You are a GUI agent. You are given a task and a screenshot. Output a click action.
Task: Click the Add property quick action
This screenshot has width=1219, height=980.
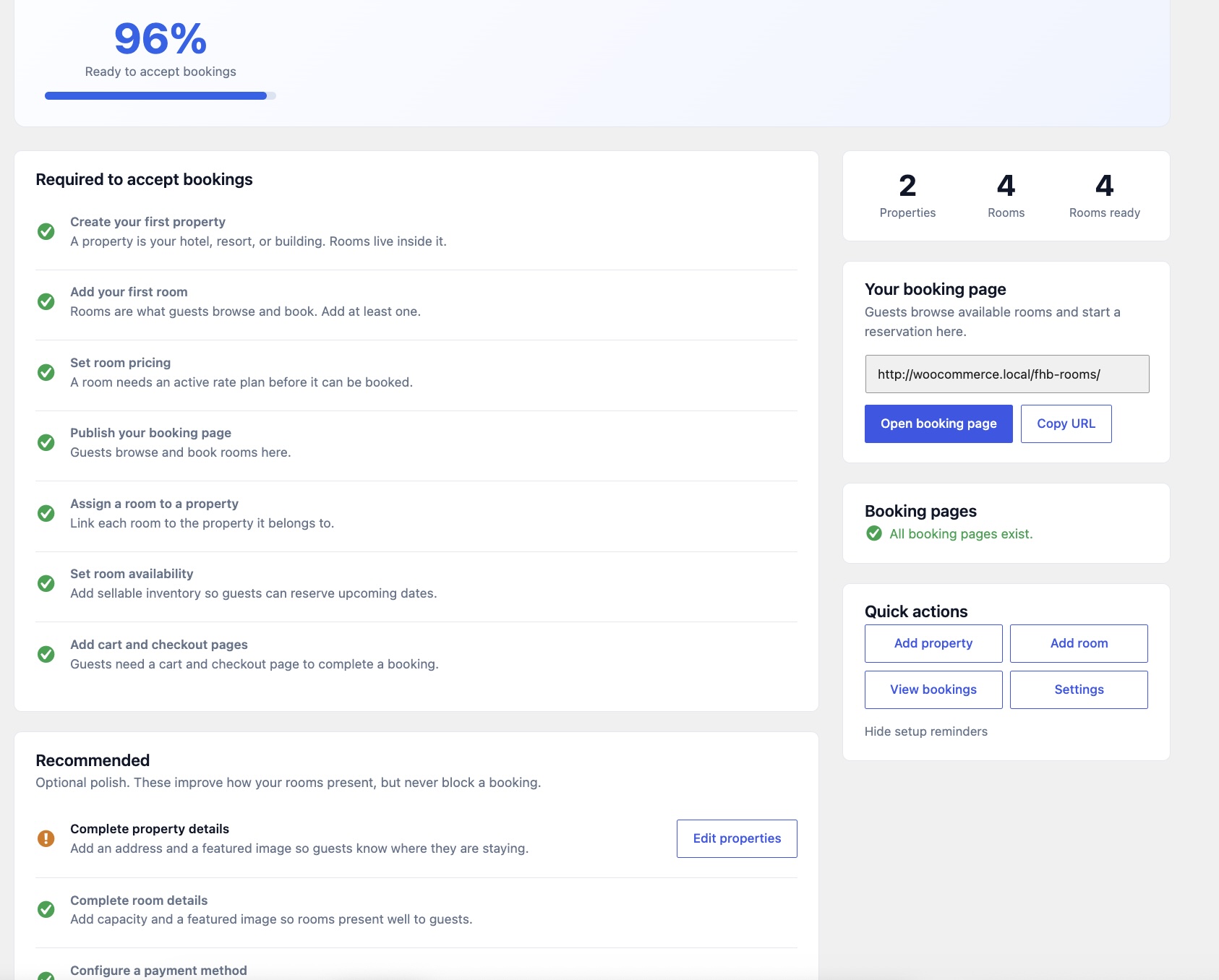pyautogui.click(x=933, y=643)
